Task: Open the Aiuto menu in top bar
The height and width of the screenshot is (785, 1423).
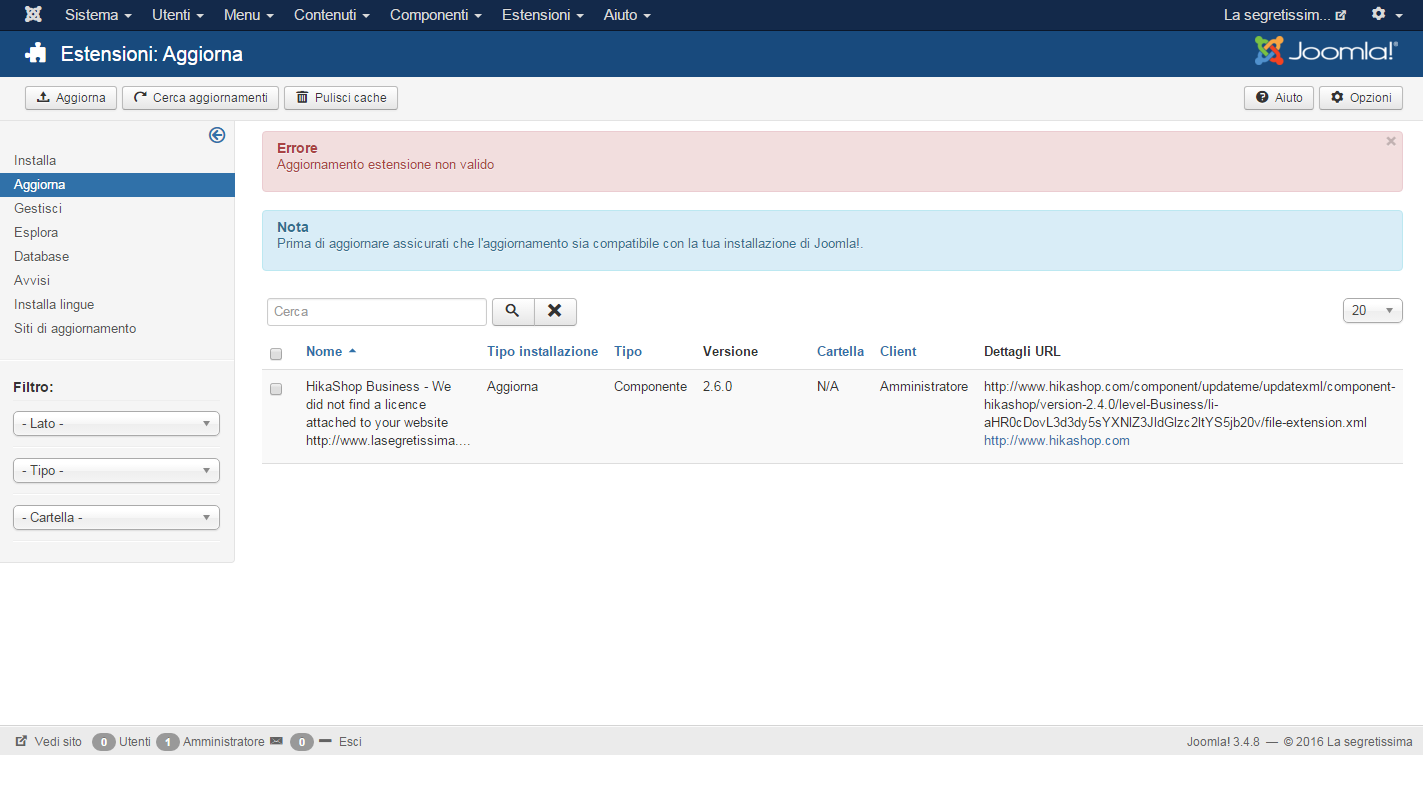Action: [x=627, y=15]
